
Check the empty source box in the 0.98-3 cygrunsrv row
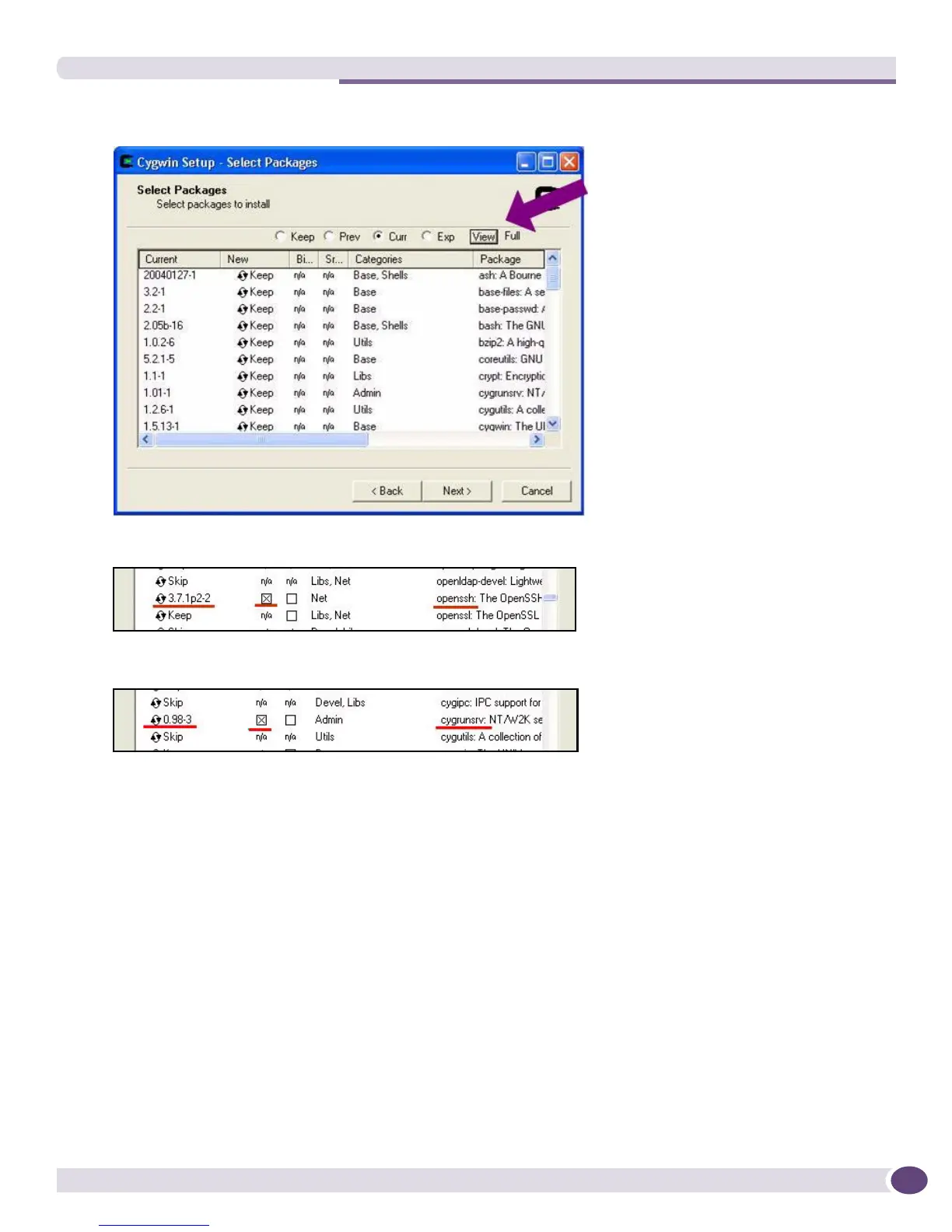tap(291, 720)
